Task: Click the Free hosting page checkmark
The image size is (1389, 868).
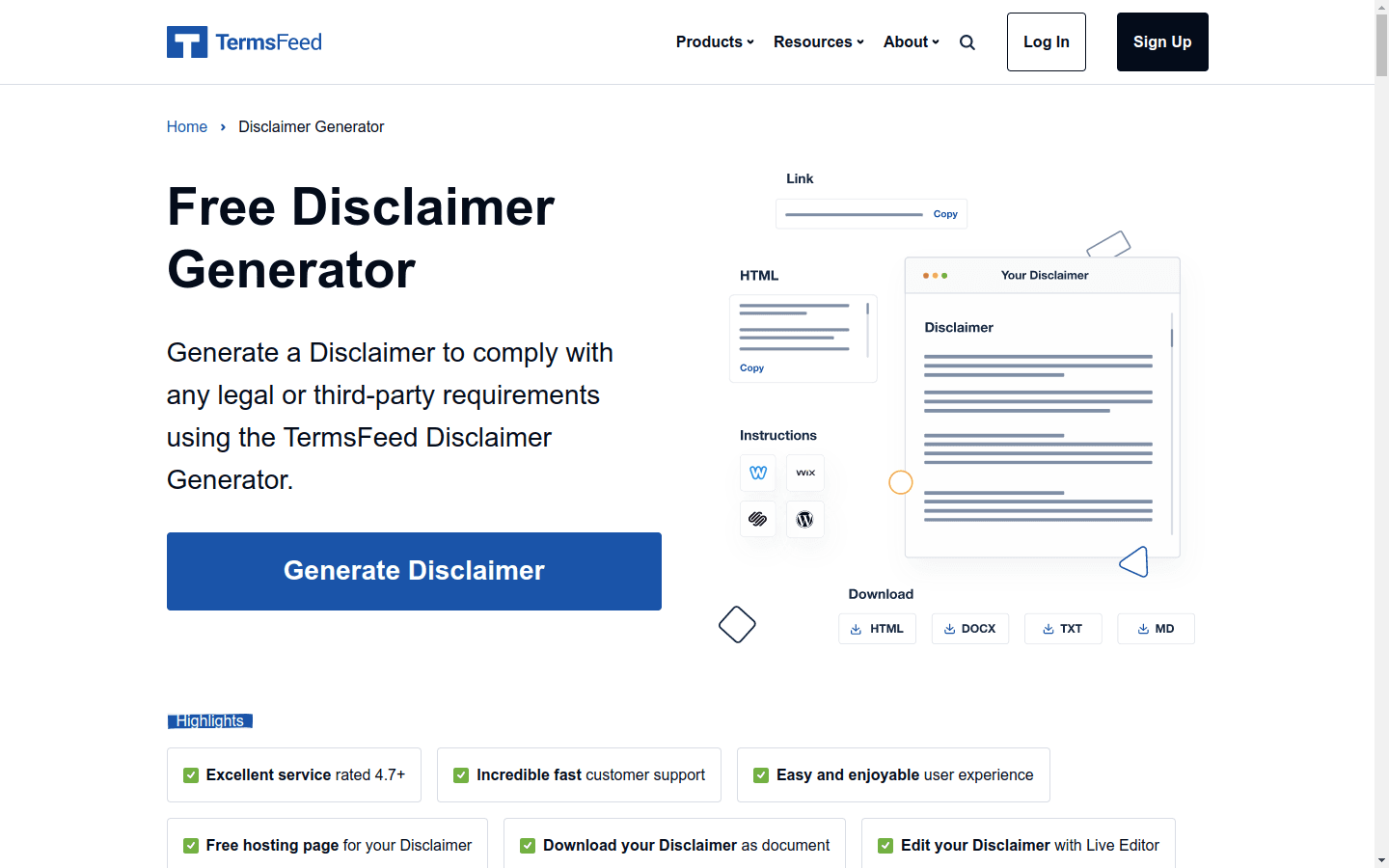Action: point(190,845)
